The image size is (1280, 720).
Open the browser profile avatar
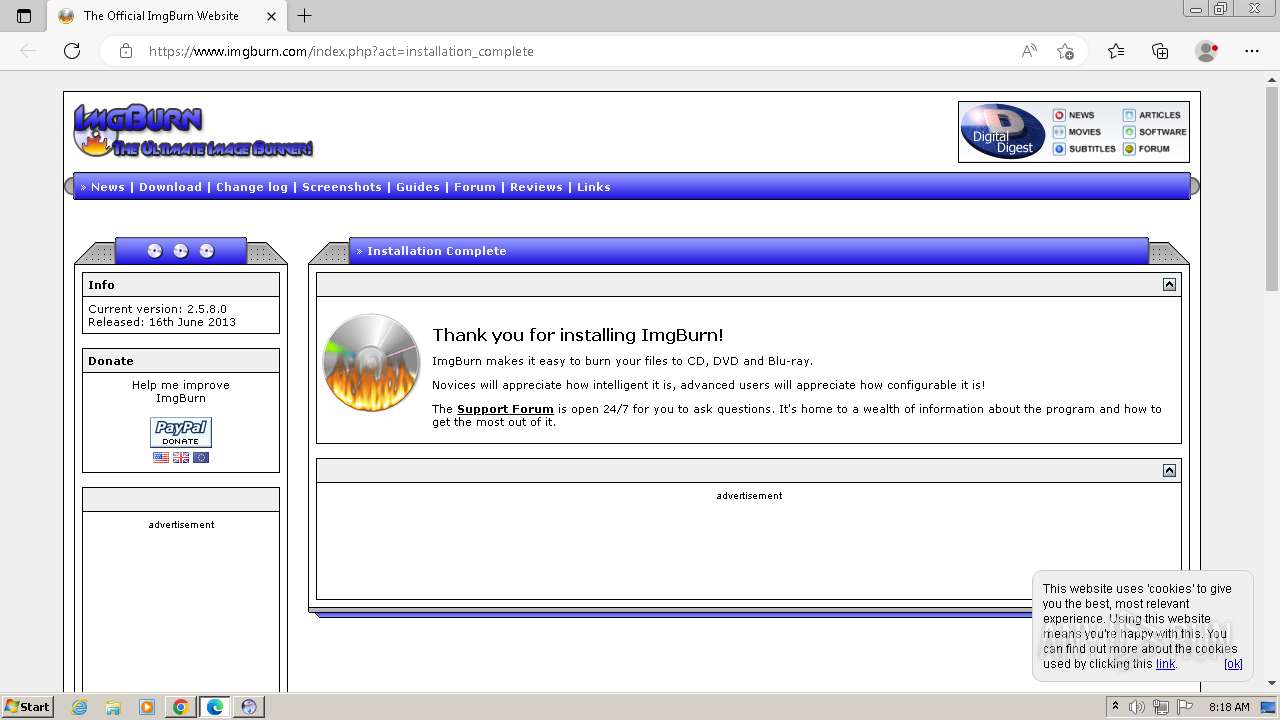[x=1206, y=51]
